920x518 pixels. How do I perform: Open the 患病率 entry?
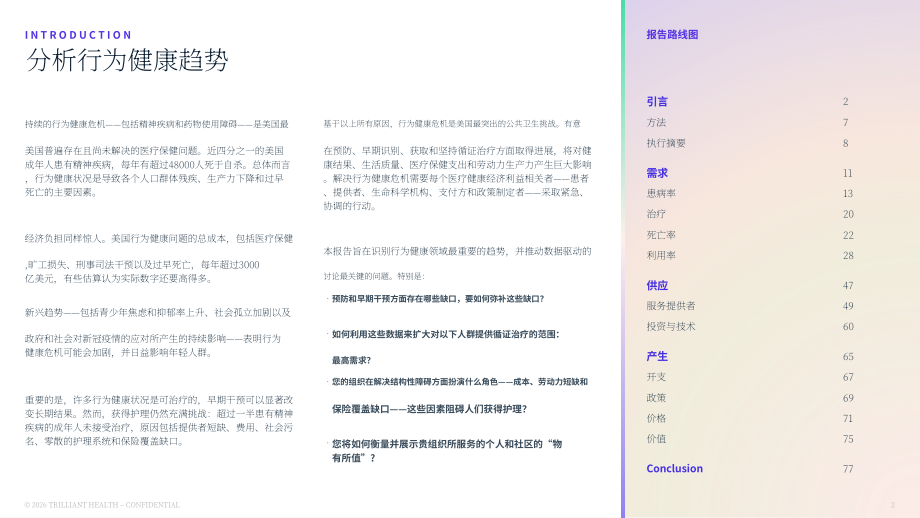tap(661, 194)
